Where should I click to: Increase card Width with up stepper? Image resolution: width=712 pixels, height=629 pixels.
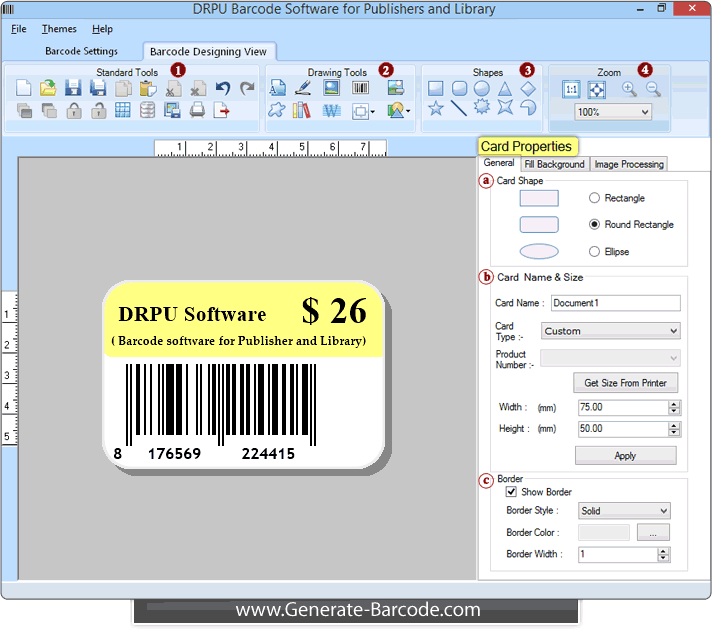tap(674, 404)
